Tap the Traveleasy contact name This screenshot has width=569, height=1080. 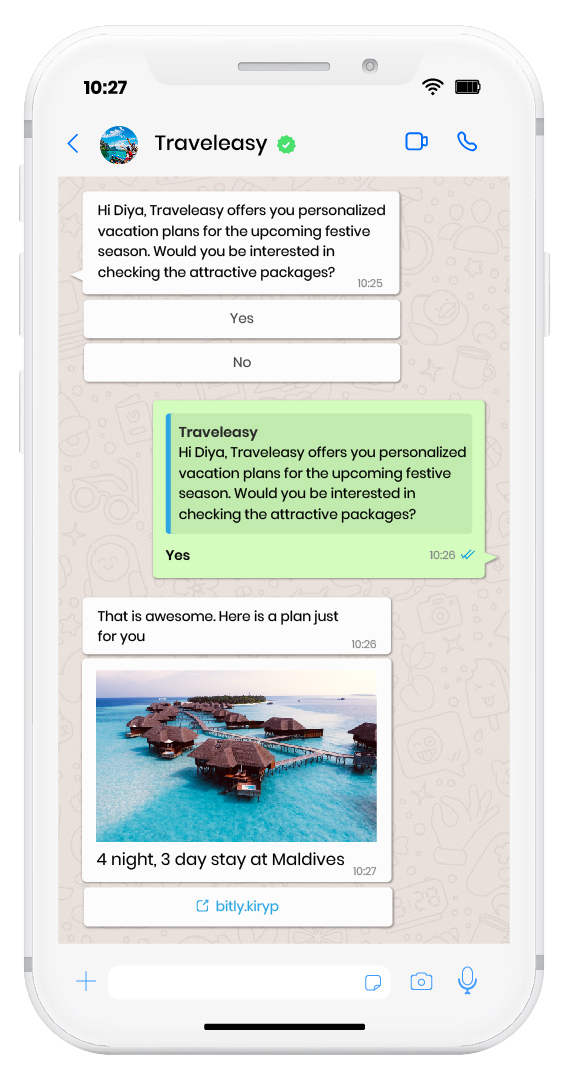[x=211, y=143]
